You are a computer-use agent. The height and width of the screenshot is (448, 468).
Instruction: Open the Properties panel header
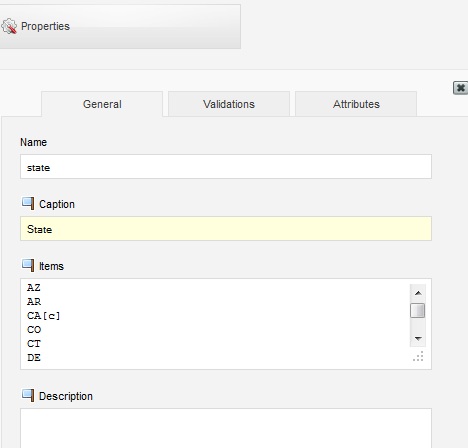[120, 27]
